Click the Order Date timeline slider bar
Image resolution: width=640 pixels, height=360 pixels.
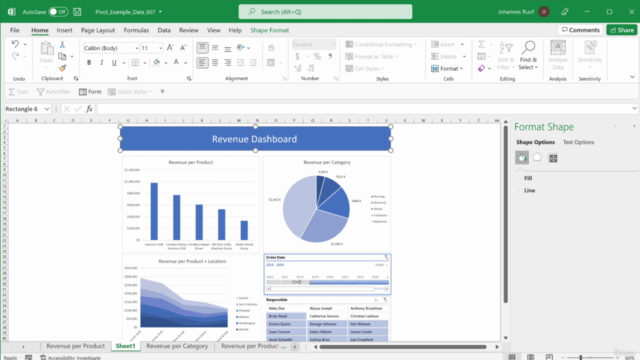[327, 282]
